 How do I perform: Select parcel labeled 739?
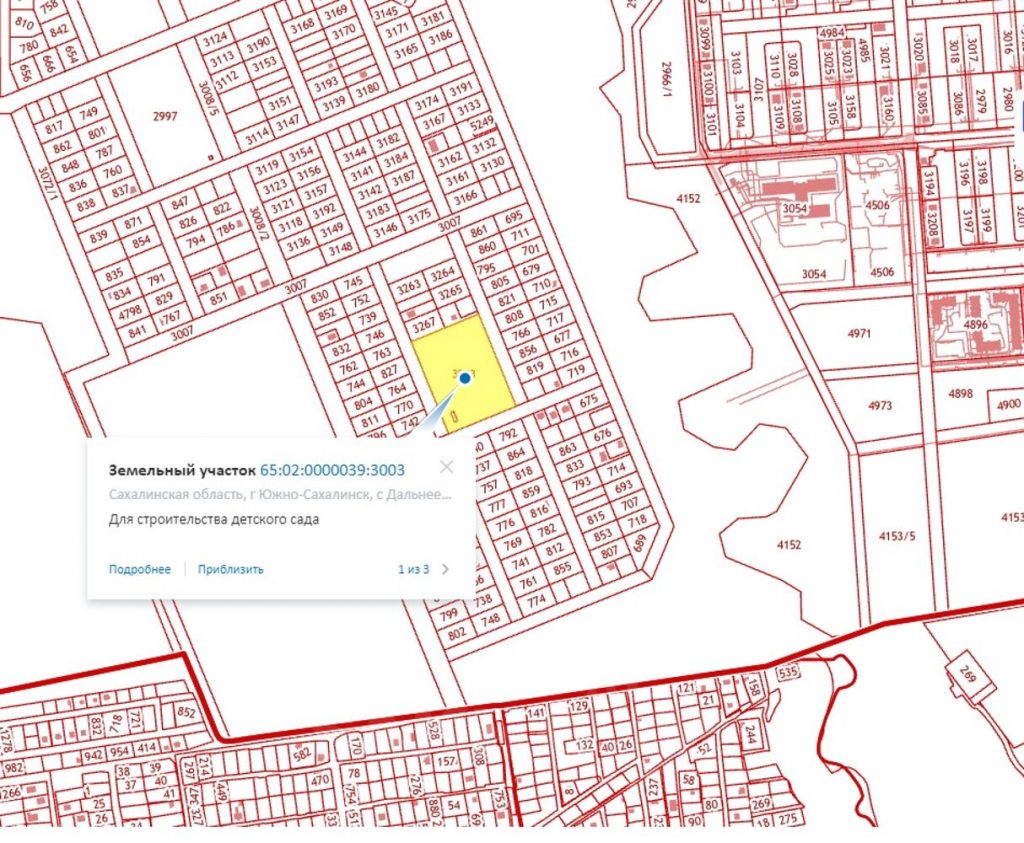pyautogui.click(x=368, y=317)
